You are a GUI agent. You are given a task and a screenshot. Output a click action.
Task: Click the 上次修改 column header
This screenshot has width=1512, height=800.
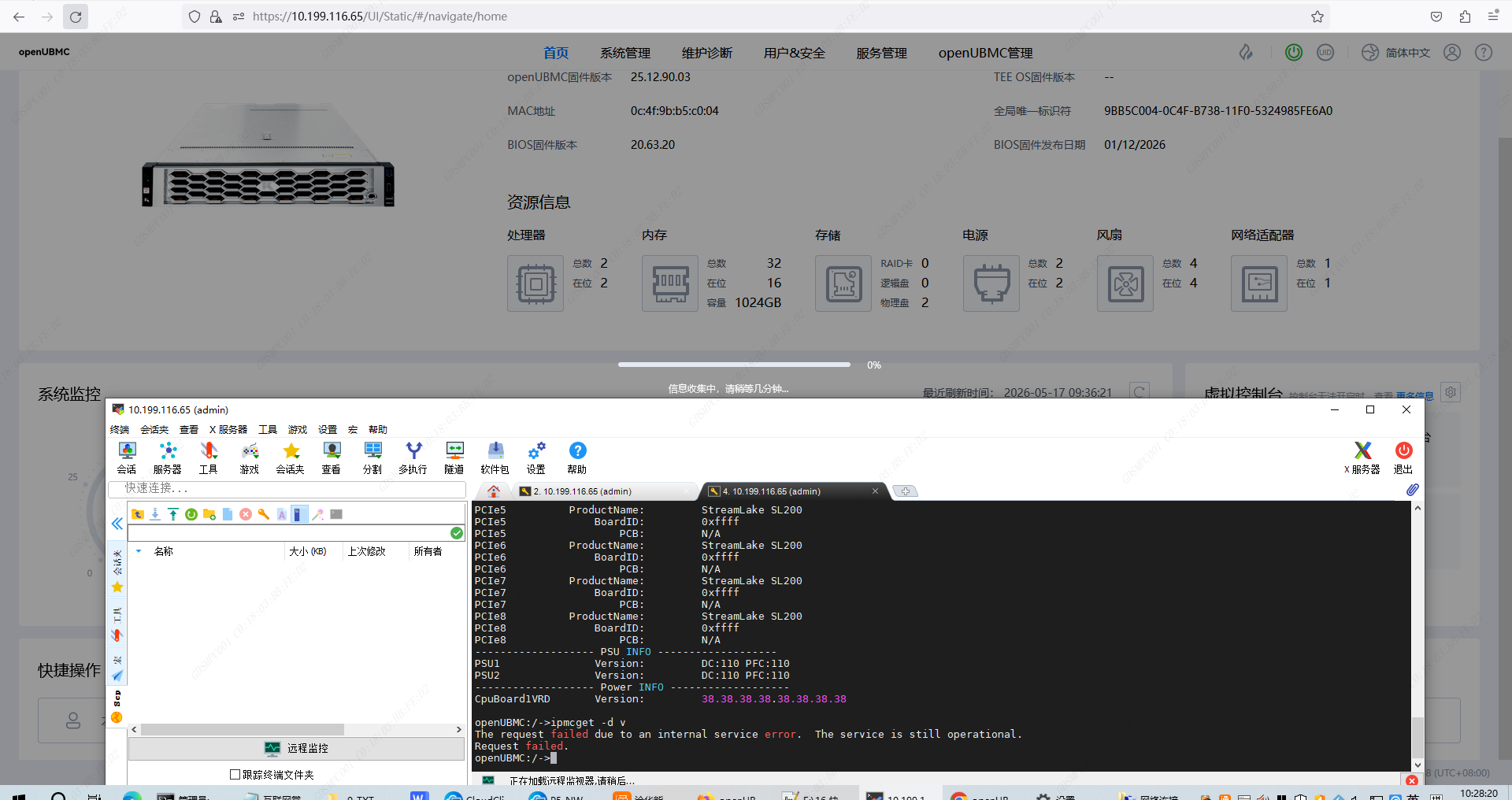pyautogui.click(x=367, y=551)
